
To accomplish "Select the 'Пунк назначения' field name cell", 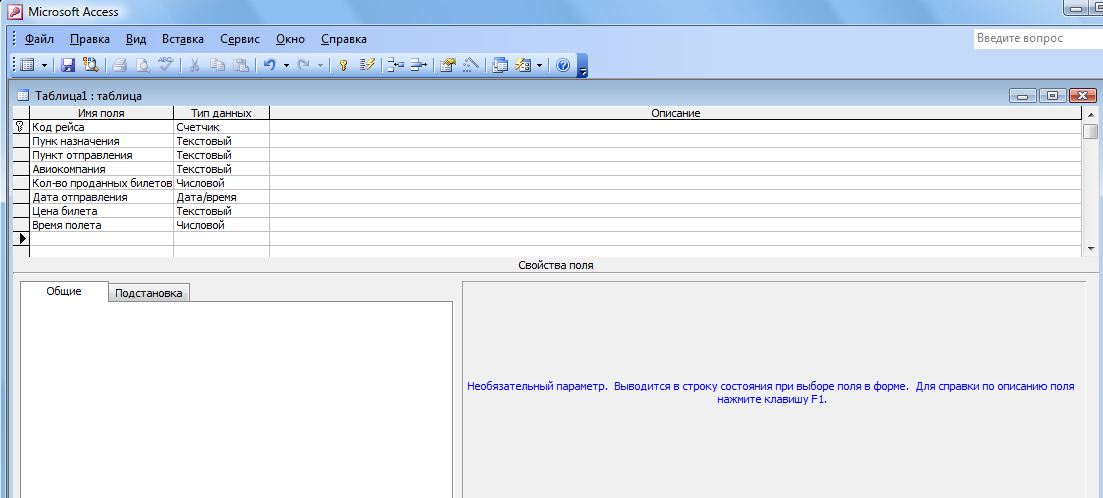I will [101, 141].
